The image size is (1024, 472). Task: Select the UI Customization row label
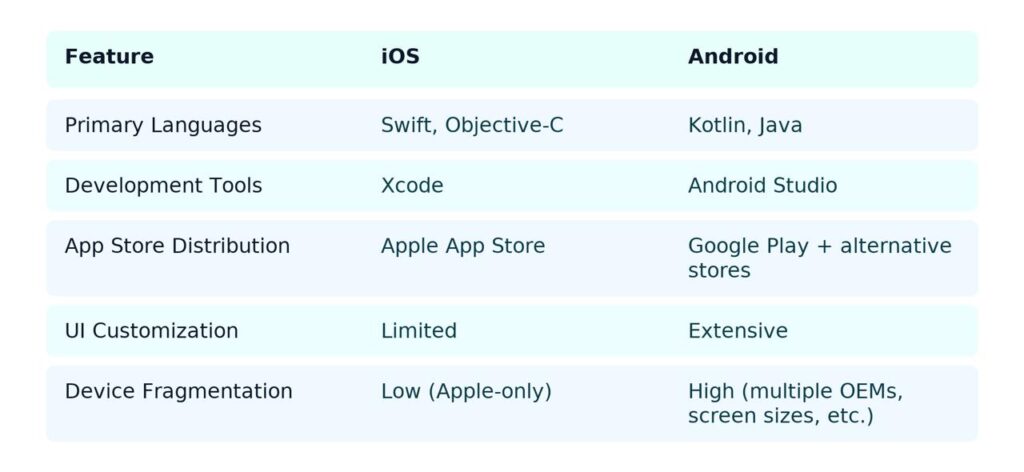(x=151, y=331)
